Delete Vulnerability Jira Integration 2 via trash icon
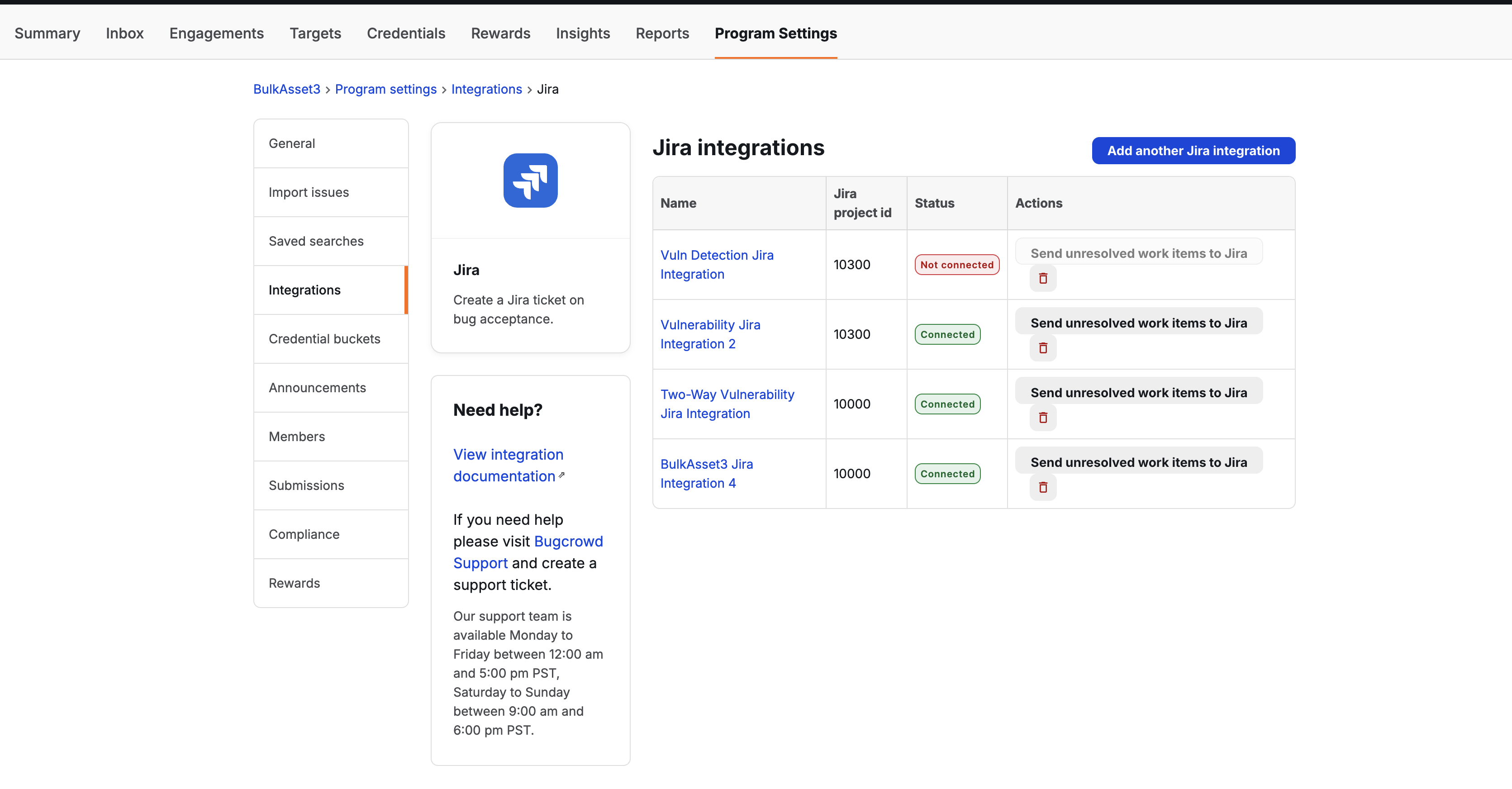Image resolution: width=1512 pixels, height=789 pixels. [x=1043, y=348]
